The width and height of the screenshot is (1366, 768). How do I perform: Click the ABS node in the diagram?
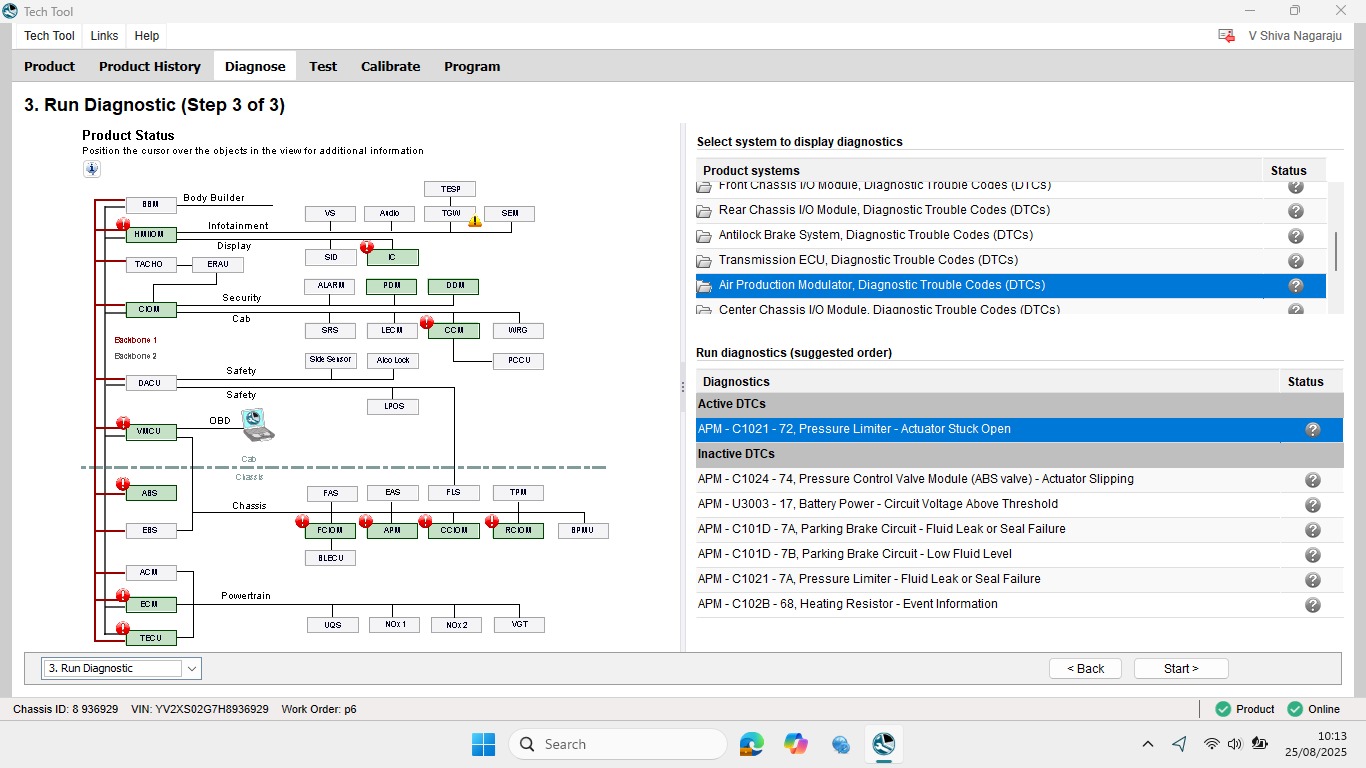coord(151,493)
